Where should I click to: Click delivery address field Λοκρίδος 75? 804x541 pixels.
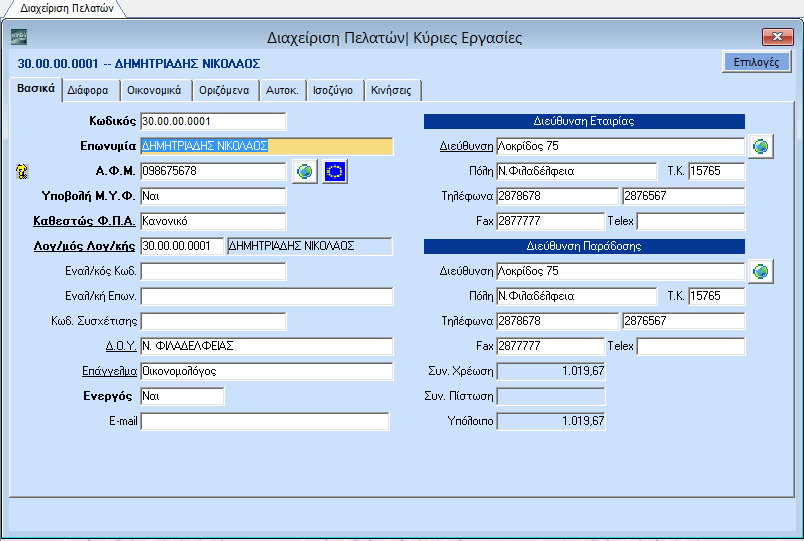pos(620,271)
